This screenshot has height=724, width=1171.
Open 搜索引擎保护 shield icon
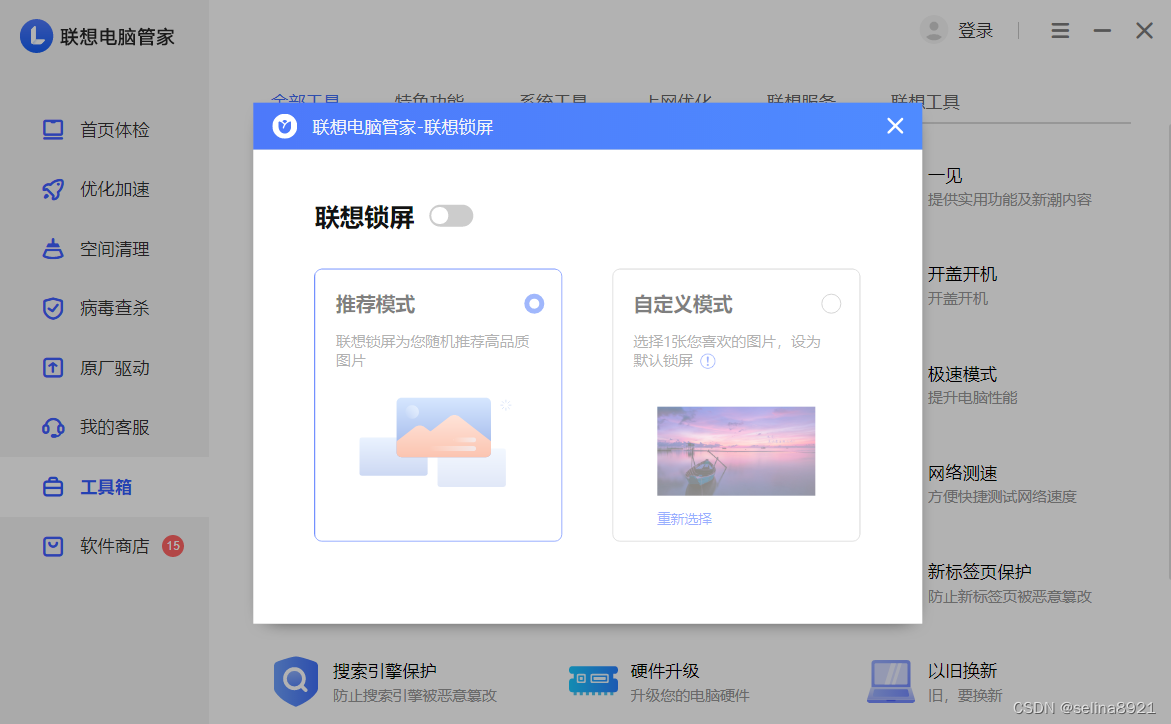[x=296, y=681]
